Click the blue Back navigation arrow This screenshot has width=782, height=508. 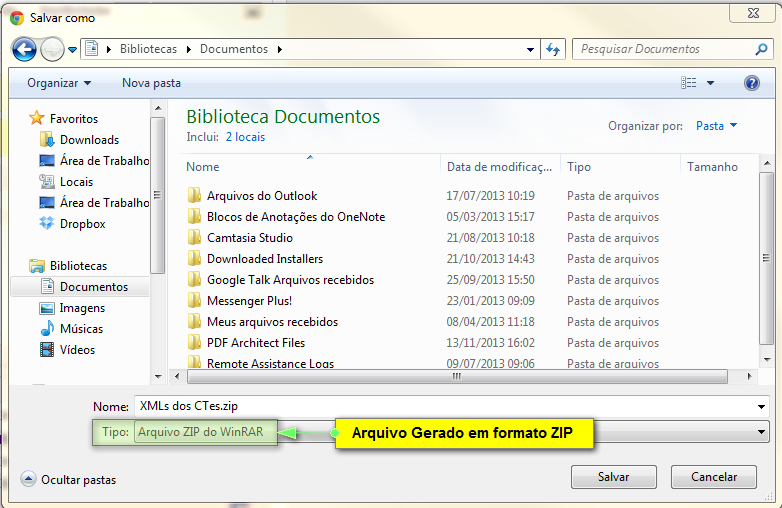24,49
